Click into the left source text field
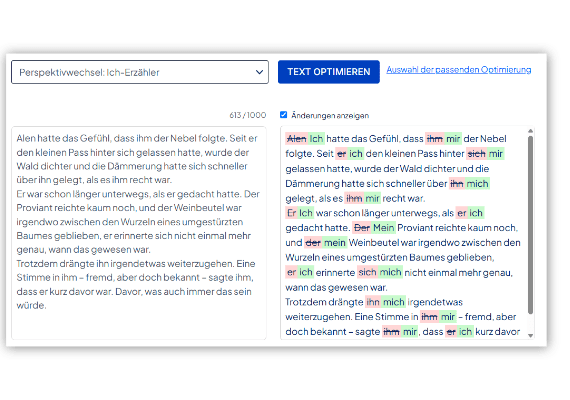 point(139,233)
